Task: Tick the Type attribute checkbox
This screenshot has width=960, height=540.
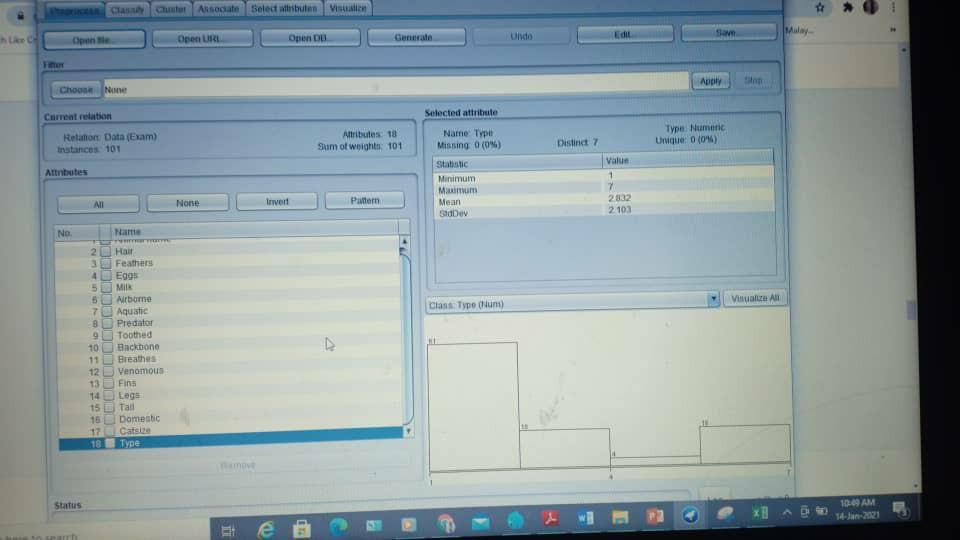Action: pyautogui.click(x=110, y=443)
